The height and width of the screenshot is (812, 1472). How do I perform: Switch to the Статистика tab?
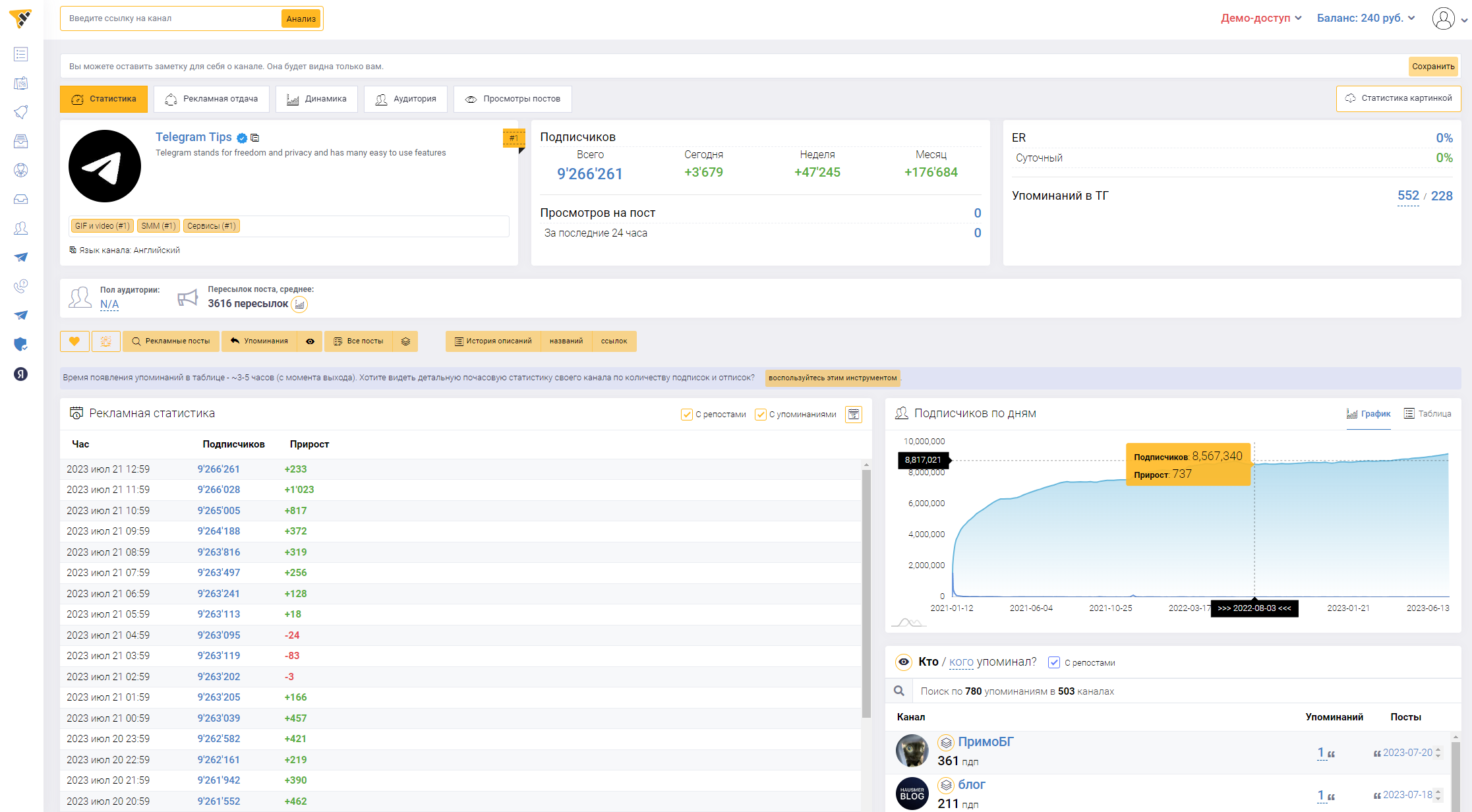103,99
